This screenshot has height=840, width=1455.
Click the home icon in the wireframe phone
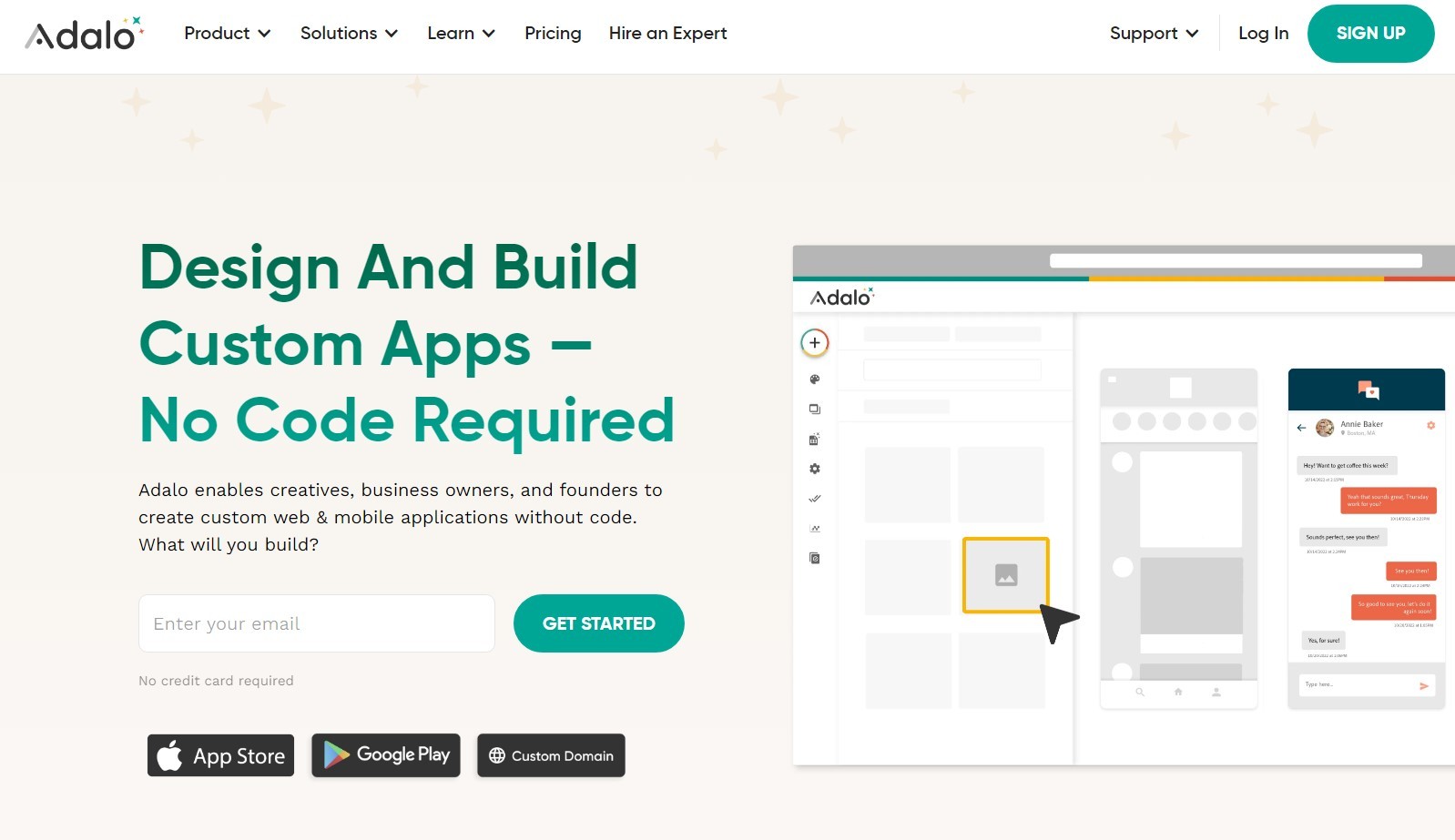point(1178,693)
